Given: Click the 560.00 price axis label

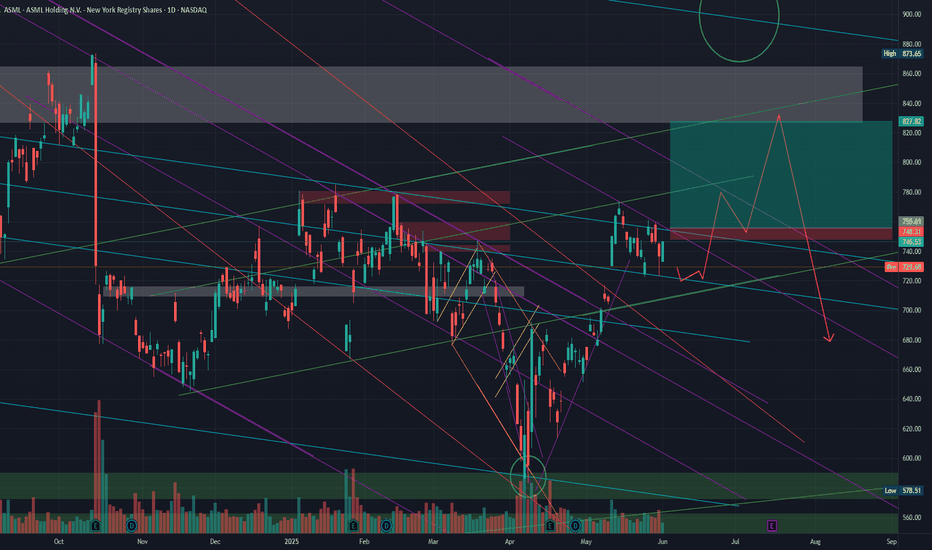Looking at the screenshot, I should (912, 518).
